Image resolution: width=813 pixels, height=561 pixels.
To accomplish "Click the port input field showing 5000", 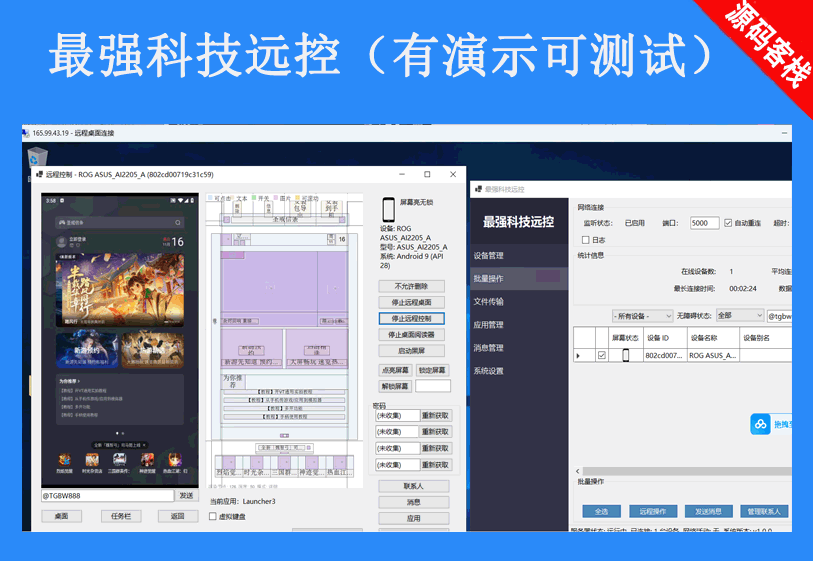I will 704,223.
